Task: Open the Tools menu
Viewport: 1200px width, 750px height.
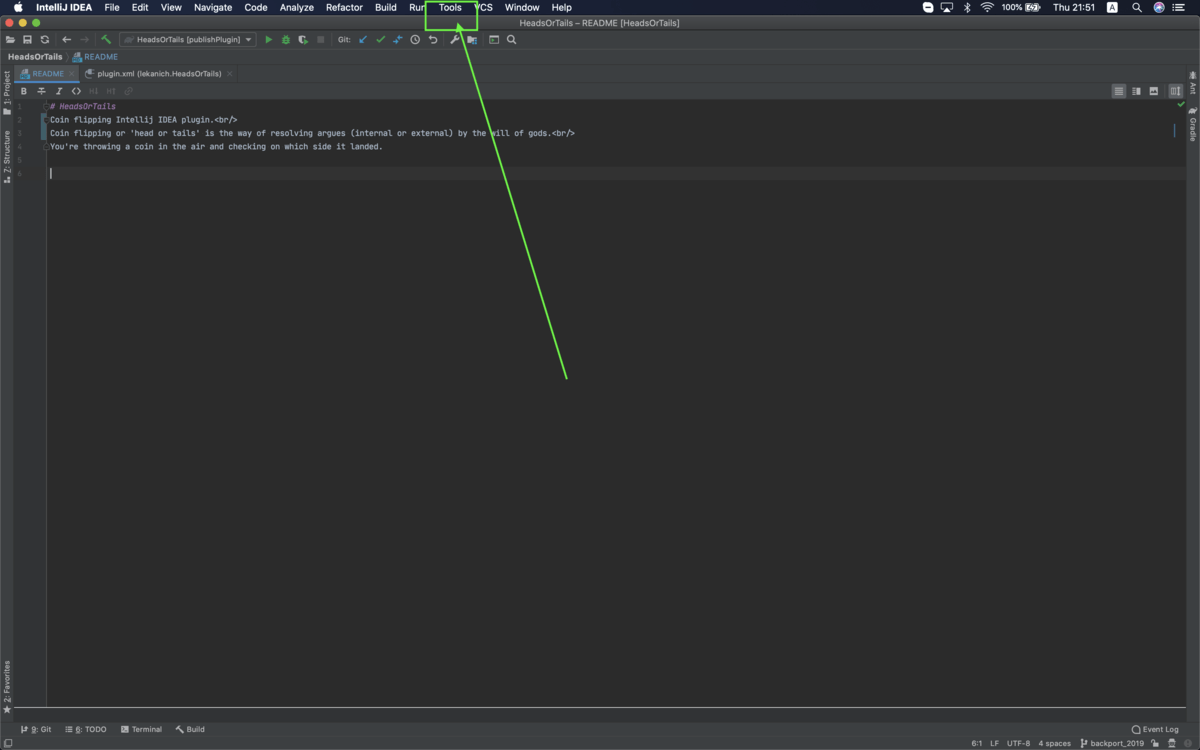Action: 449,7
